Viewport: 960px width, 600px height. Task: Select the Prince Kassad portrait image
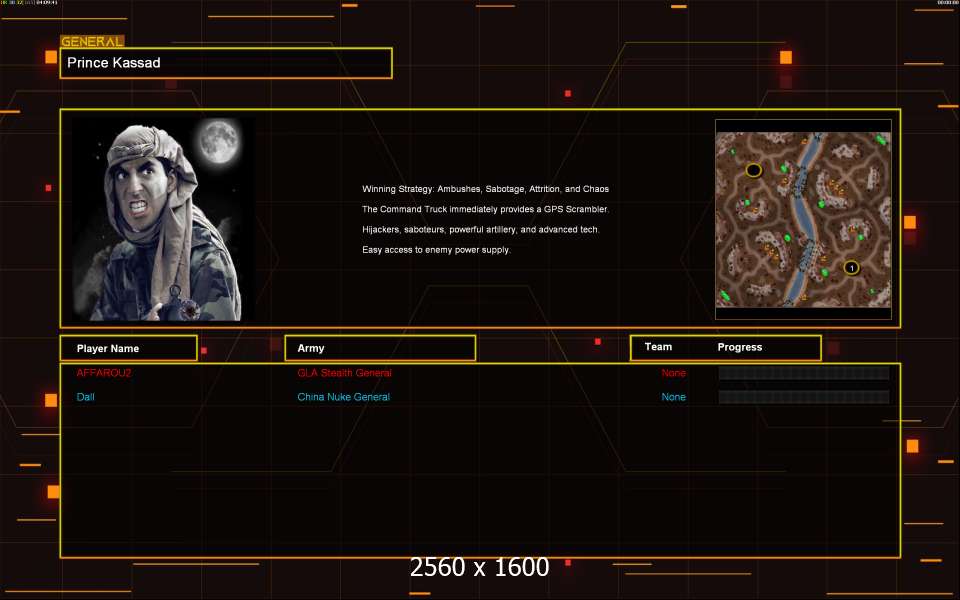pos(162,219)
